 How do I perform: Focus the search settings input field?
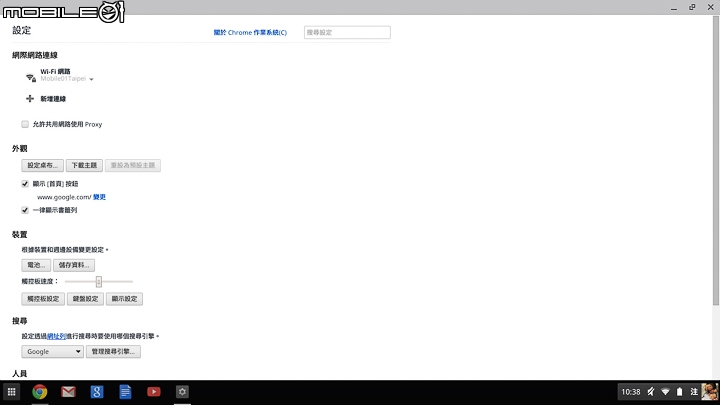point(347,33)
